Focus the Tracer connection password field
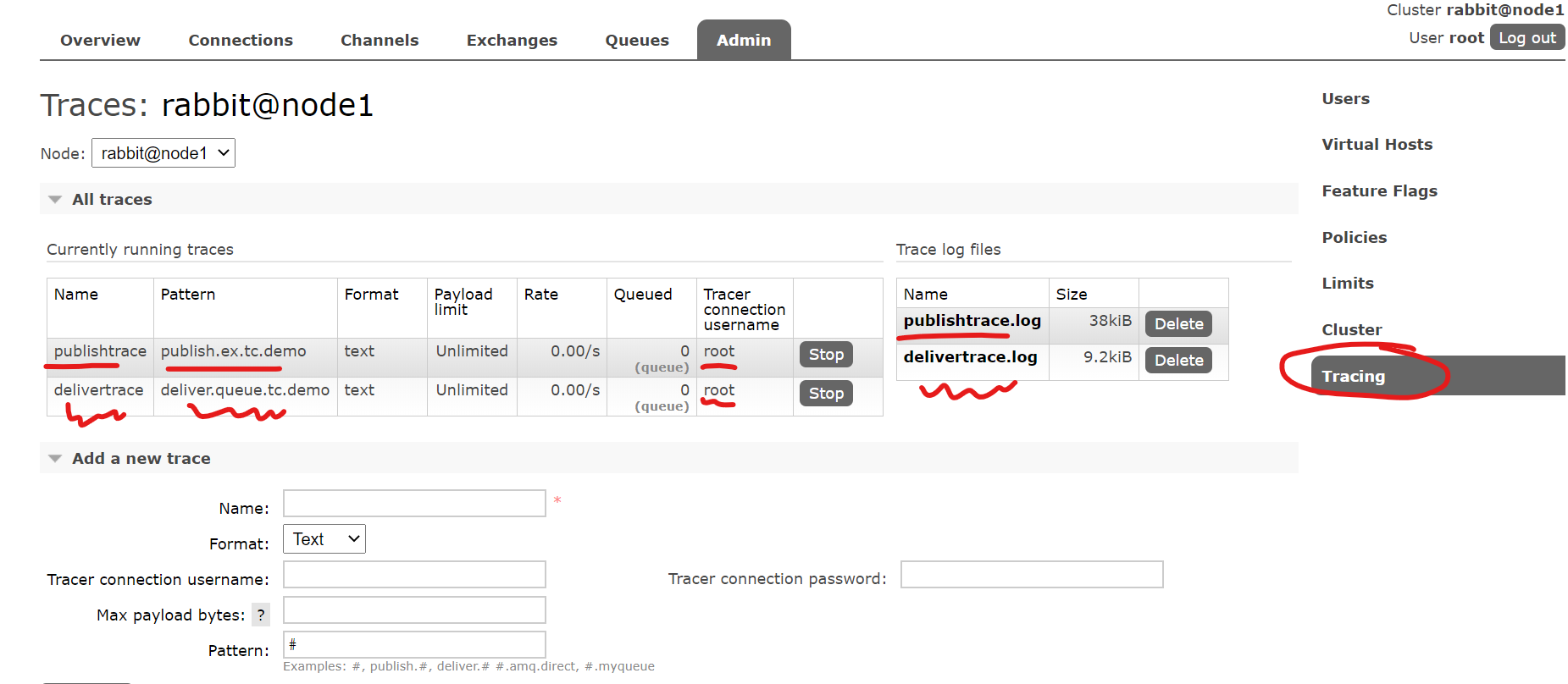Viewport: 1568px width, 684px height. (1032, 575)
